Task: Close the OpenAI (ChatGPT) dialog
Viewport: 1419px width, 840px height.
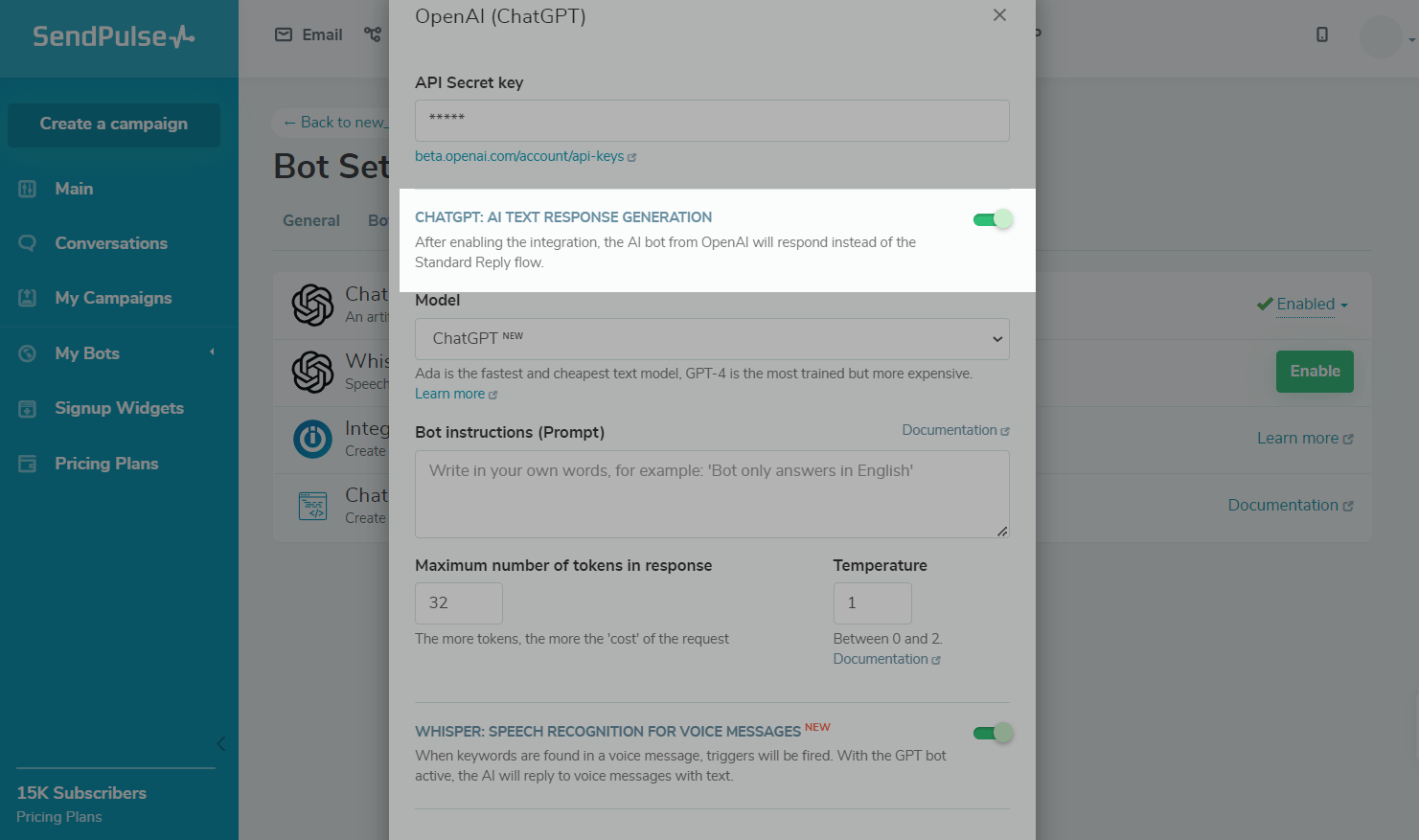Action: point(999,15)
